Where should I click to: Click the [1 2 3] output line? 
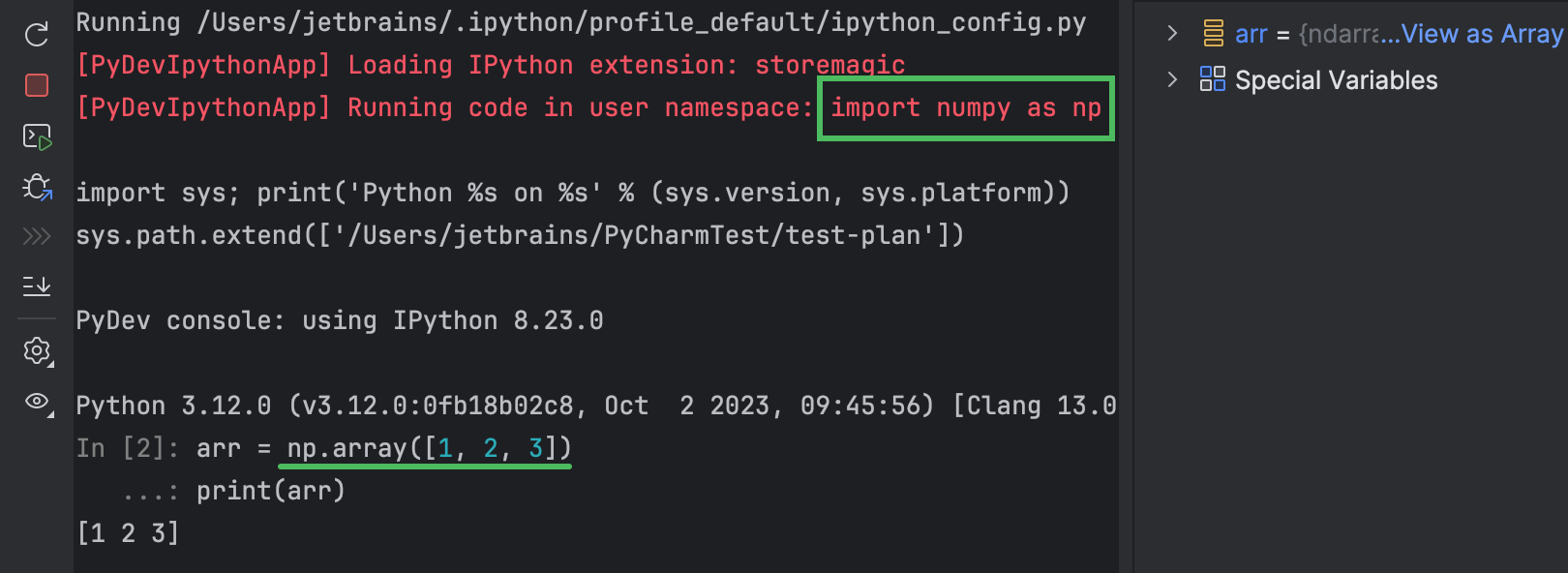[128, 532]
